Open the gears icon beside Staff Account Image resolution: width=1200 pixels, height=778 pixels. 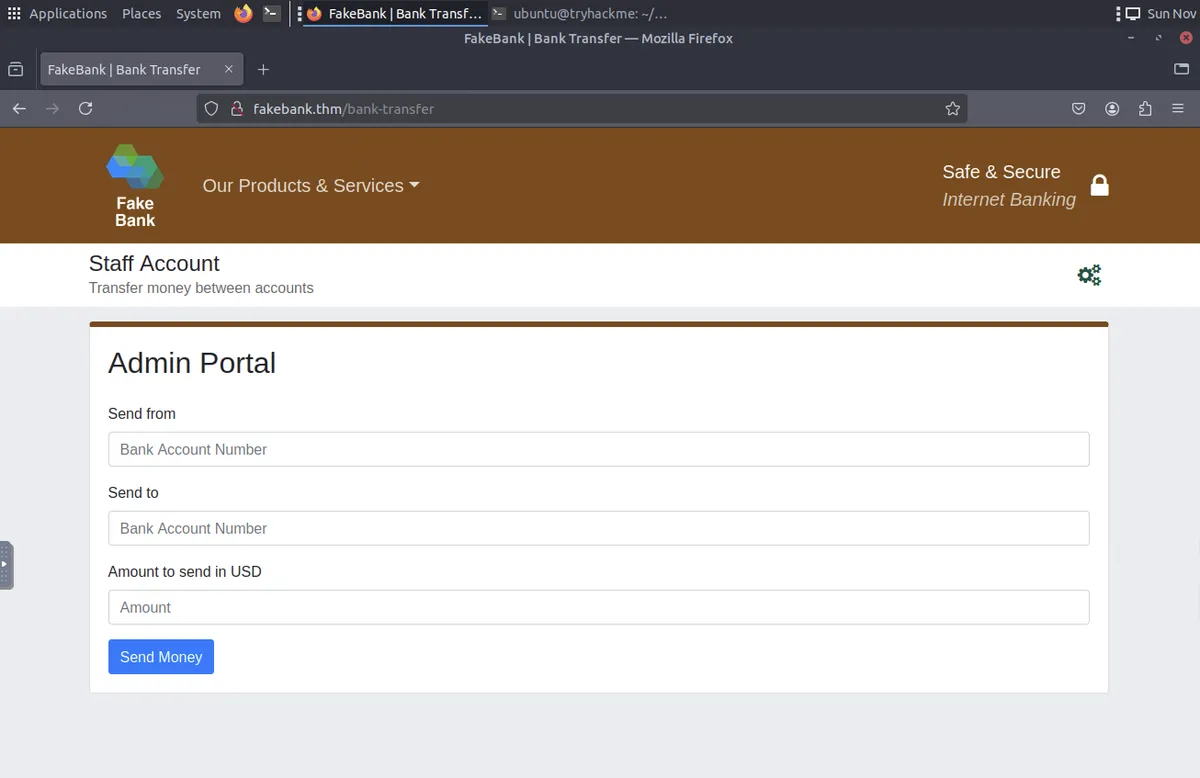[x=1089, y=275]
